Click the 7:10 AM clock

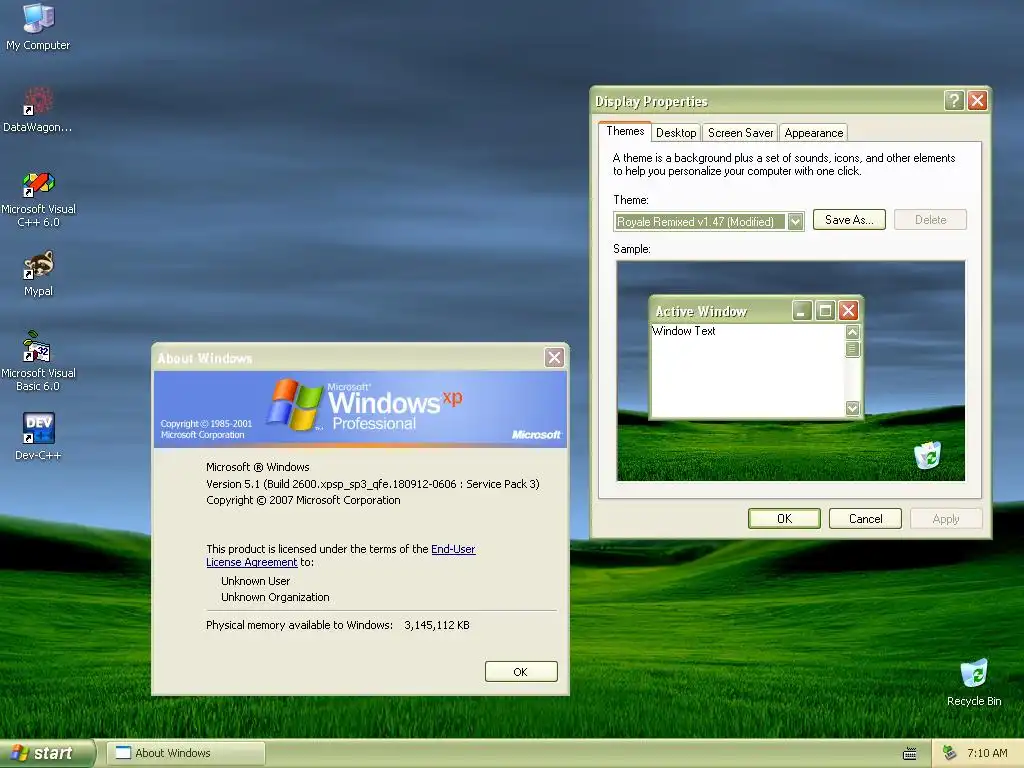pyautogui.click(x=987, y=753)
